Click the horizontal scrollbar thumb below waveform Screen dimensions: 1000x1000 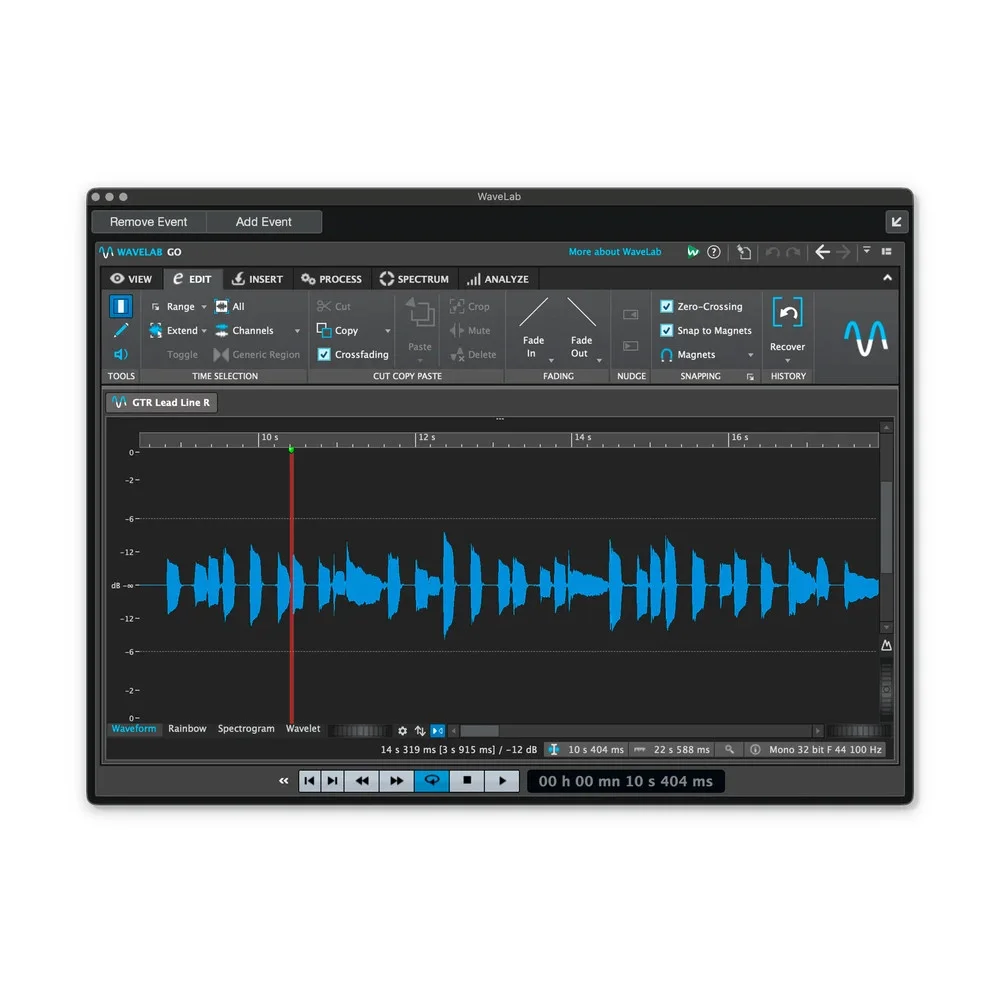pos(480,731)
